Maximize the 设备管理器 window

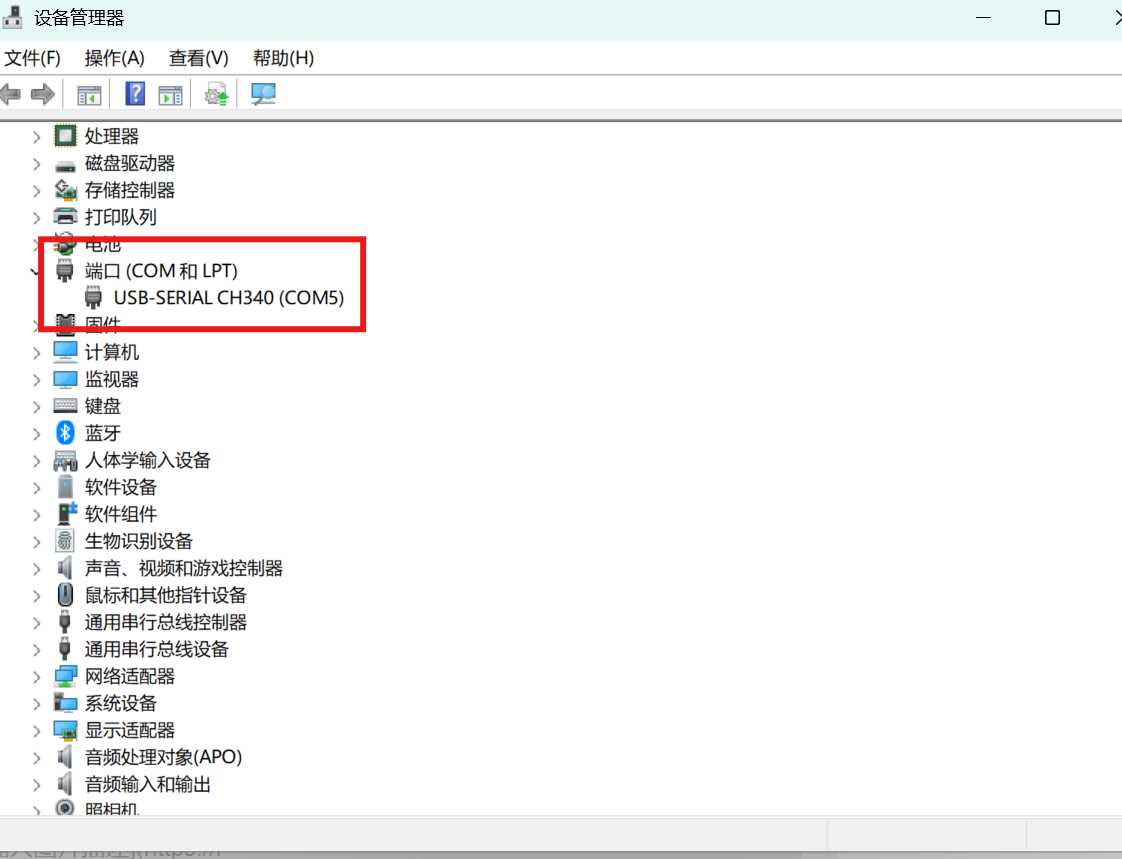point(1052,17)
